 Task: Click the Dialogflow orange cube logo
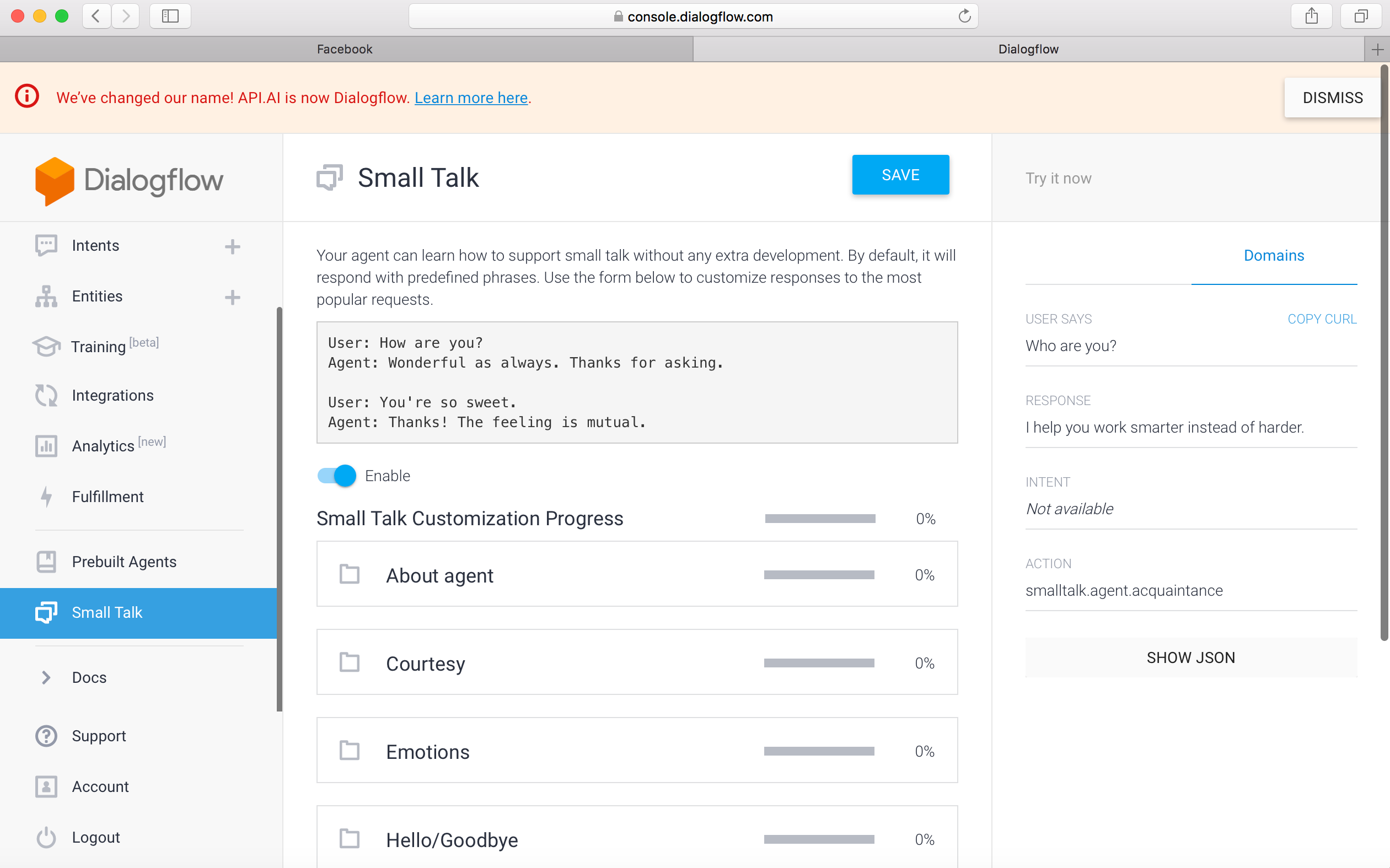point(55,181)
